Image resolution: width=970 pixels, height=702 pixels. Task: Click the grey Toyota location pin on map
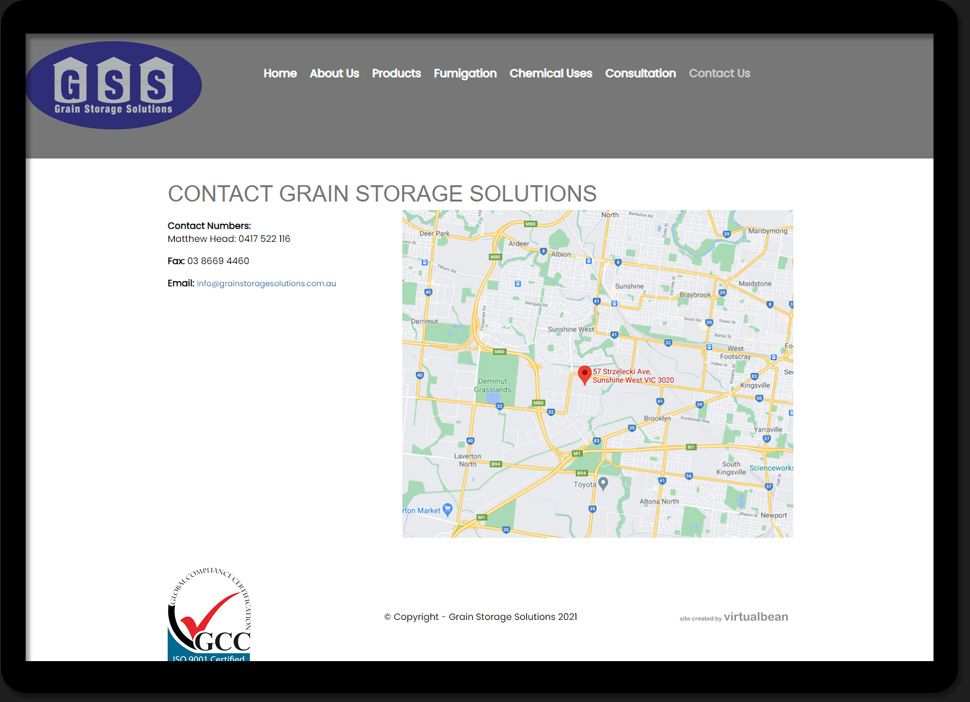coord(603,484)
